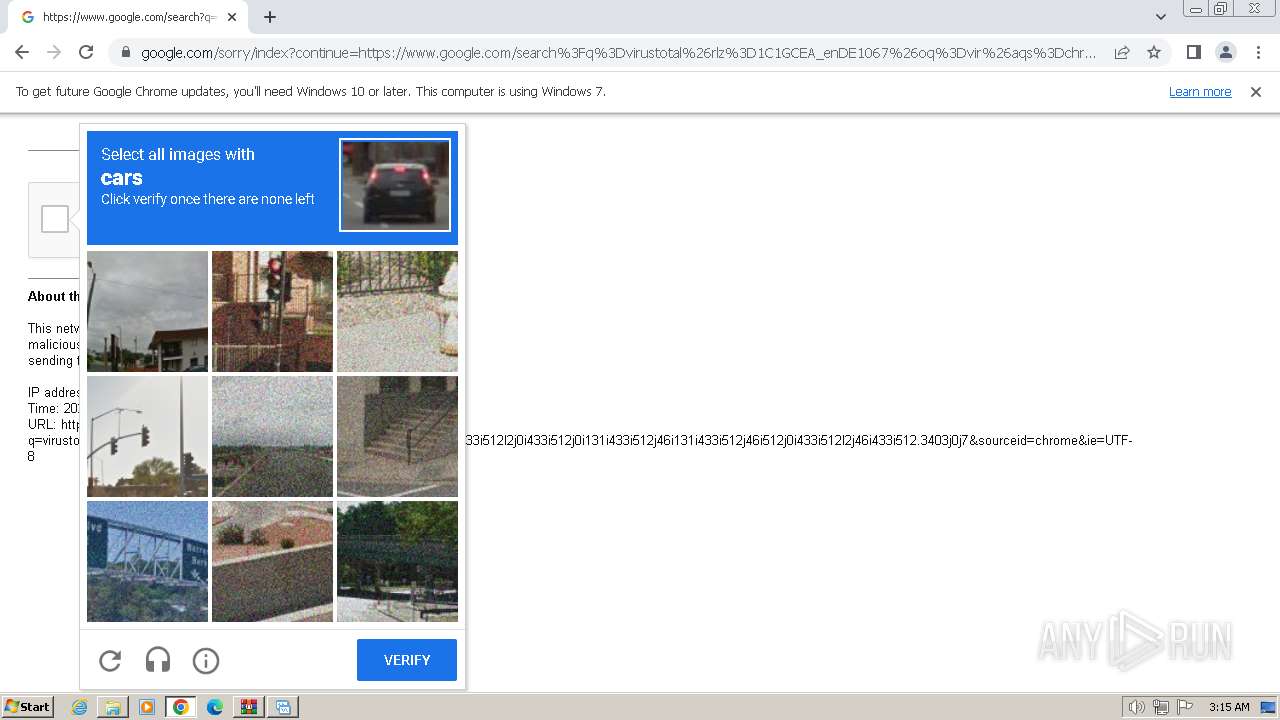The height and width of the screenshot is (720, 1280).
Task: Tick the I'm not a robot checkbox
Action: click(x=55, y=219)
